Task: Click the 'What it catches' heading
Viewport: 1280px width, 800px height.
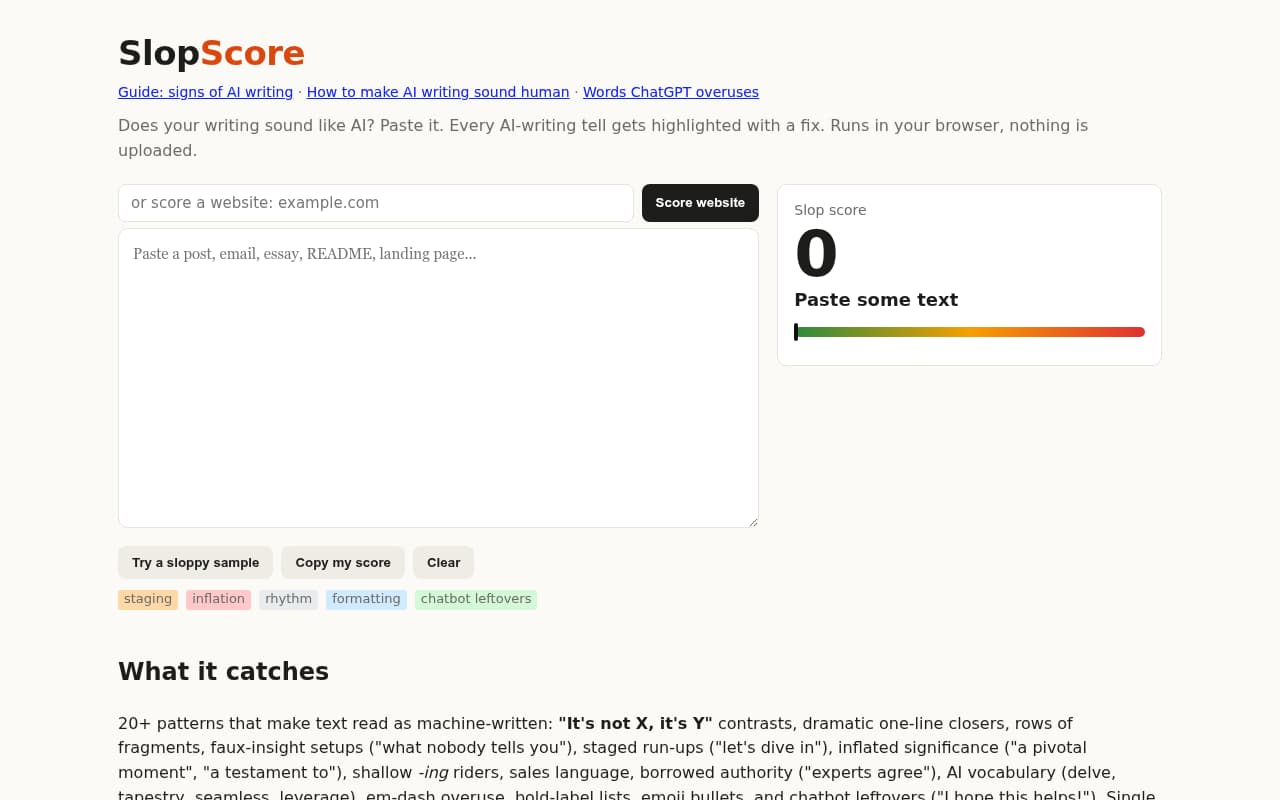Action: (x=223, y=671)
